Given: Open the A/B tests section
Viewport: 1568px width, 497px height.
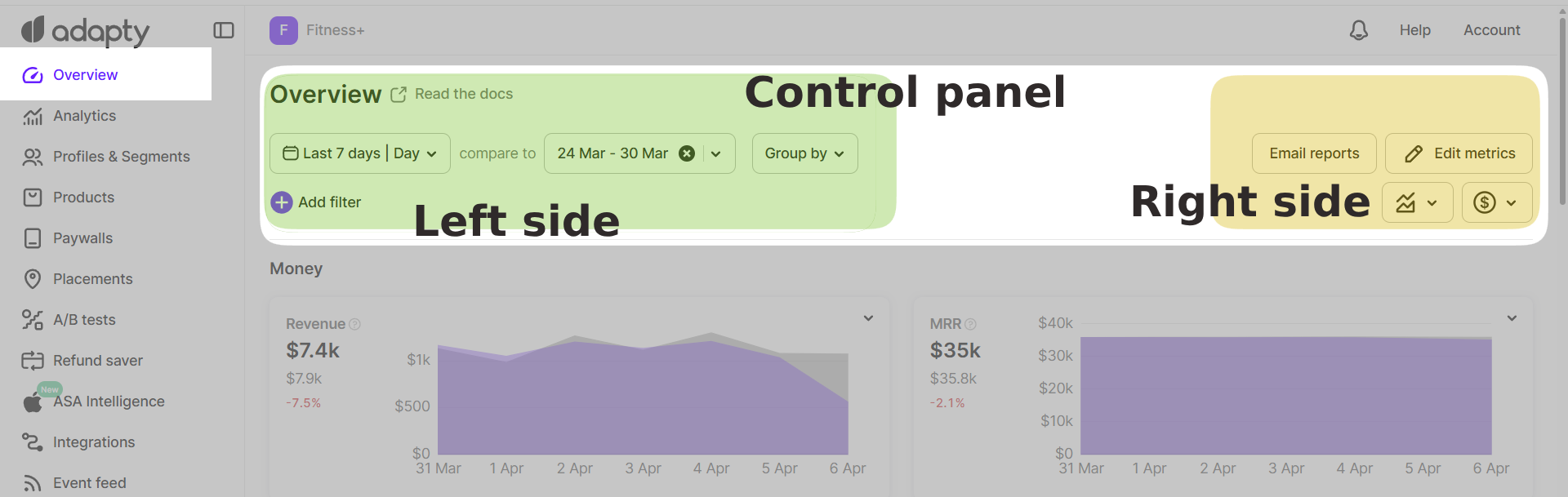Looking at the screenshot, I should [x=84, y=320].
